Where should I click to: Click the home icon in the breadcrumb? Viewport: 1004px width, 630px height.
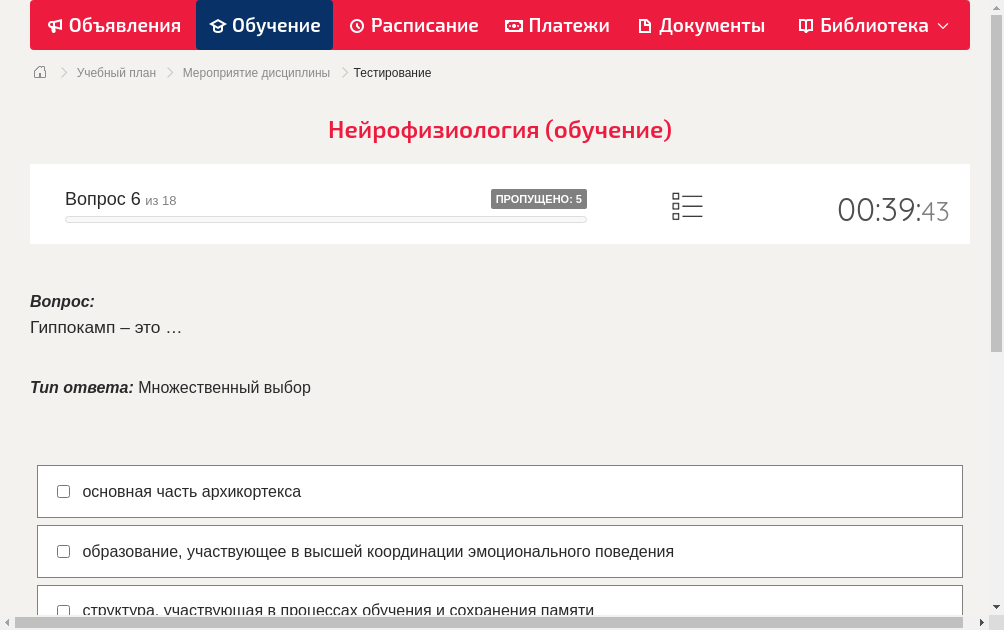[x=40, y=72]
